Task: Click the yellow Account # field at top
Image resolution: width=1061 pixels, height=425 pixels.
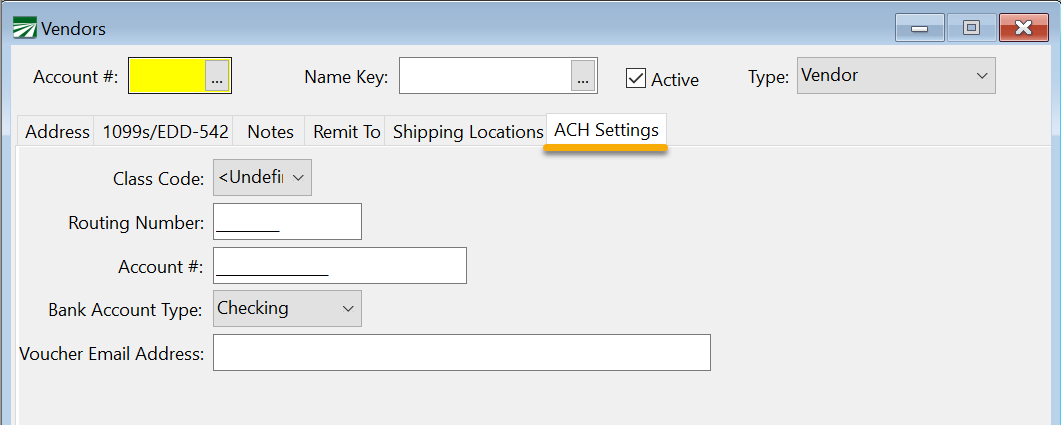Action: (x=167, y=76)
